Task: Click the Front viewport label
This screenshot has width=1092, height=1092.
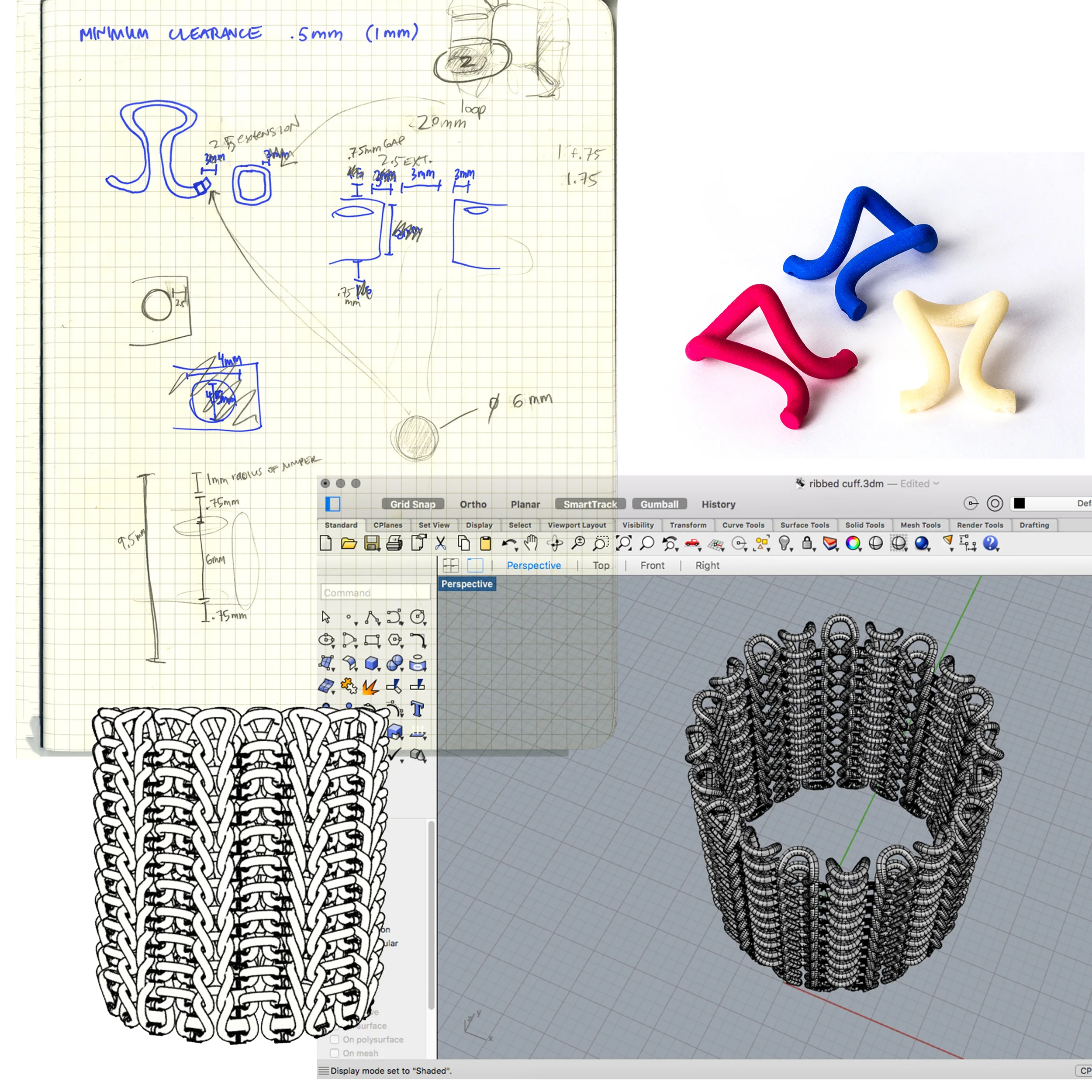Action: click(x=652, y=565)
